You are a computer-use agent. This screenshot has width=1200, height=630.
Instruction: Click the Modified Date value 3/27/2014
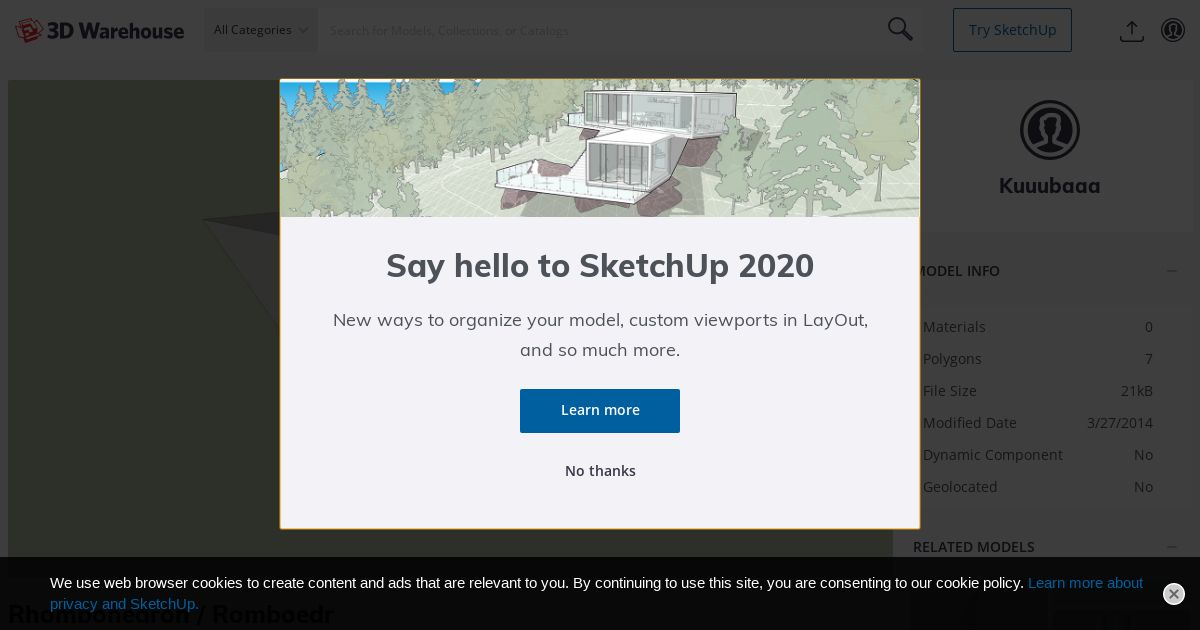click(x=1120, y=423)
